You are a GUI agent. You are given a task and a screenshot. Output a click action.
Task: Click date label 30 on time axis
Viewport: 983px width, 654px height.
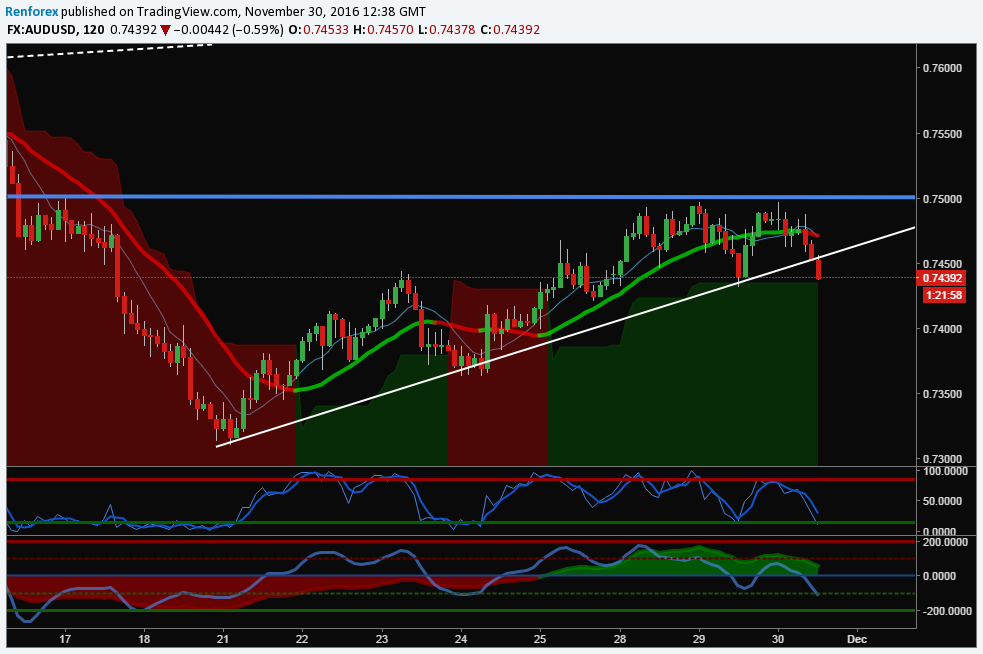778,639
